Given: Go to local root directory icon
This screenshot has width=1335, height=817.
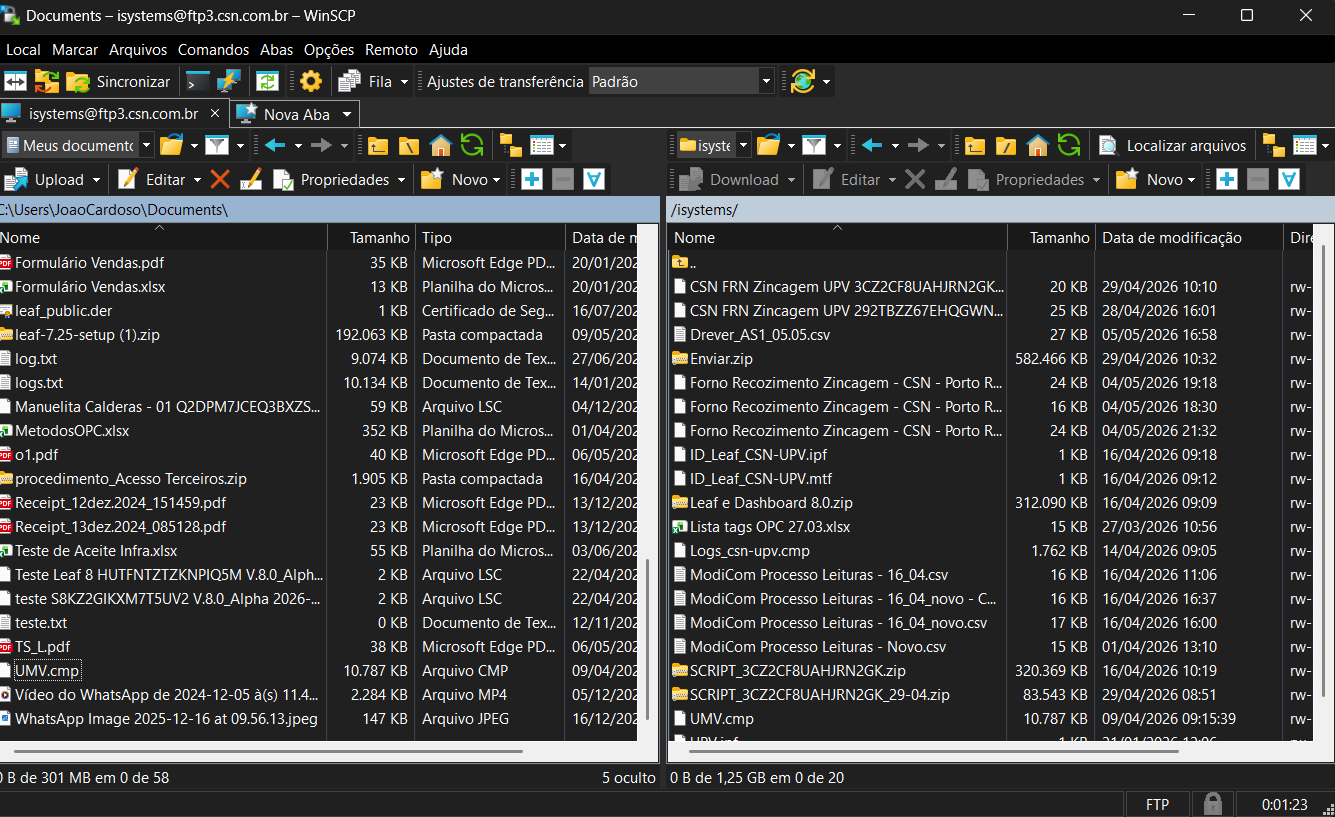Looking at the screenshot, I should coord(409,146).
